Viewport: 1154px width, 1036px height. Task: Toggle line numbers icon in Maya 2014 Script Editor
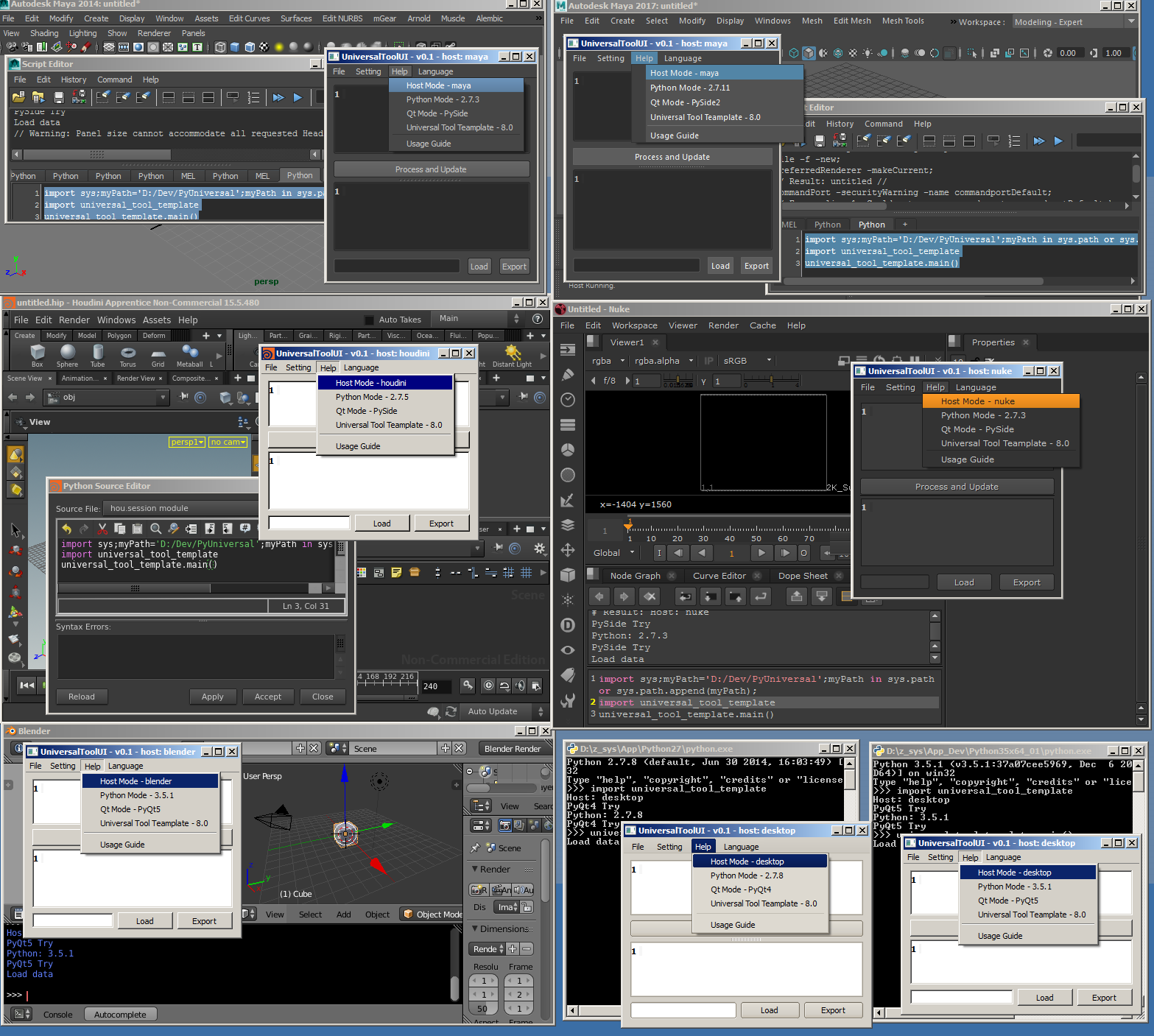pos(253,96)
